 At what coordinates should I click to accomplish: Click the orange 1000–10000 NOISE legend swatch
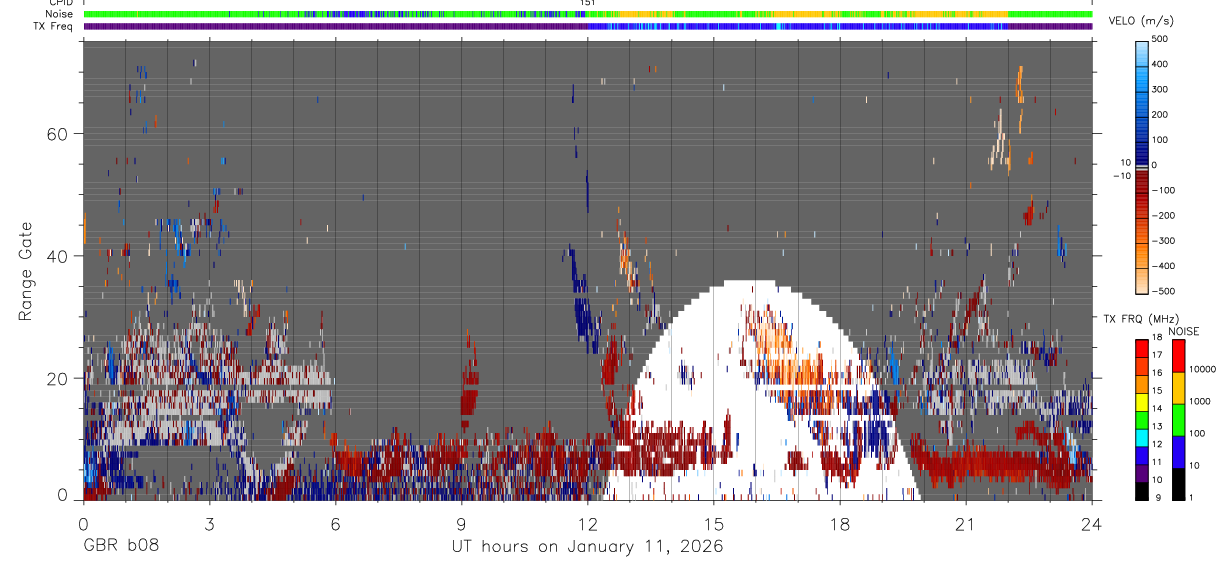[1178, 388]
